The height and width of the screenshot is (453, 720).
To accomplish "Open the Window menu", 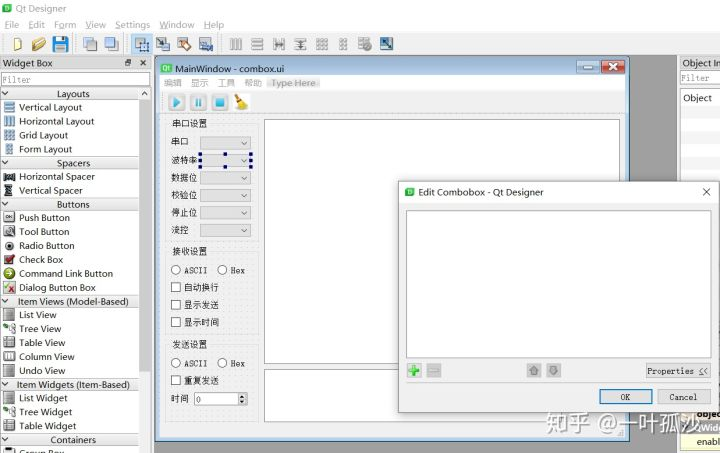I will pos(177,25).
